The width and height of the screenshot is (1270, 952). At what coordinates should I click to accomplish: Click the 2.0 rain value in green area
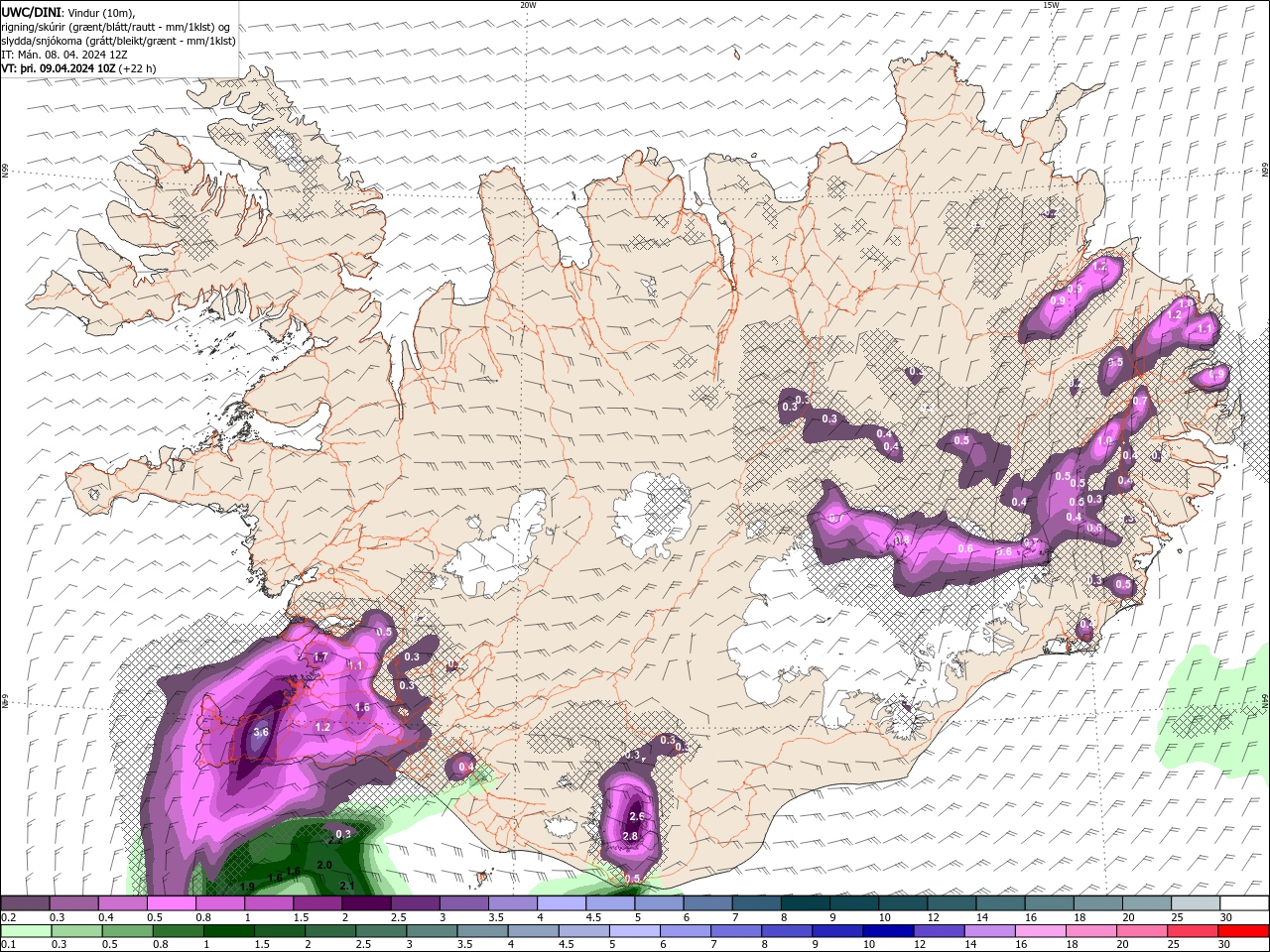click(x=323, y=865)
